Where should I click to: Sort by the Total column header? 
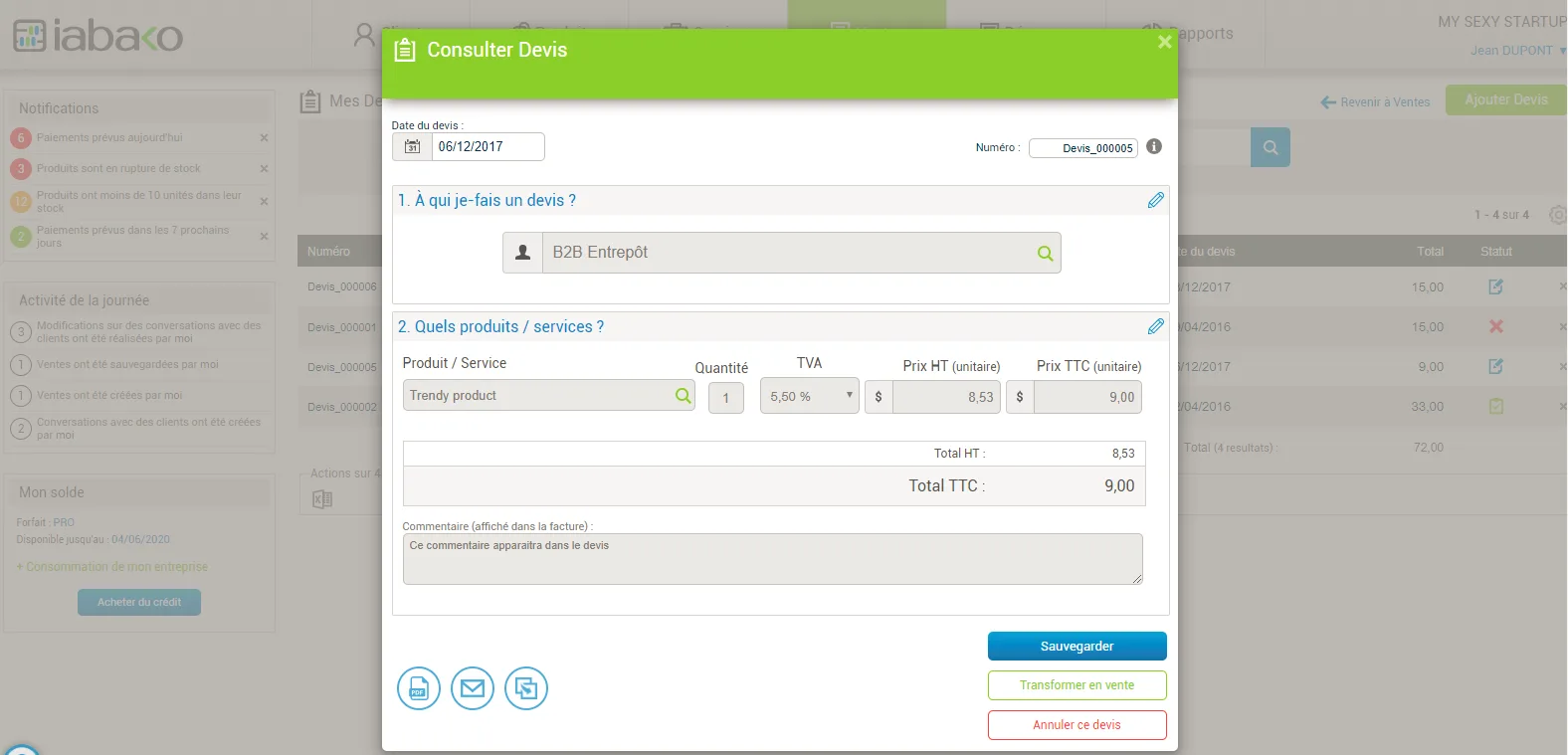pyautogui.click(x=1430, y=252)
